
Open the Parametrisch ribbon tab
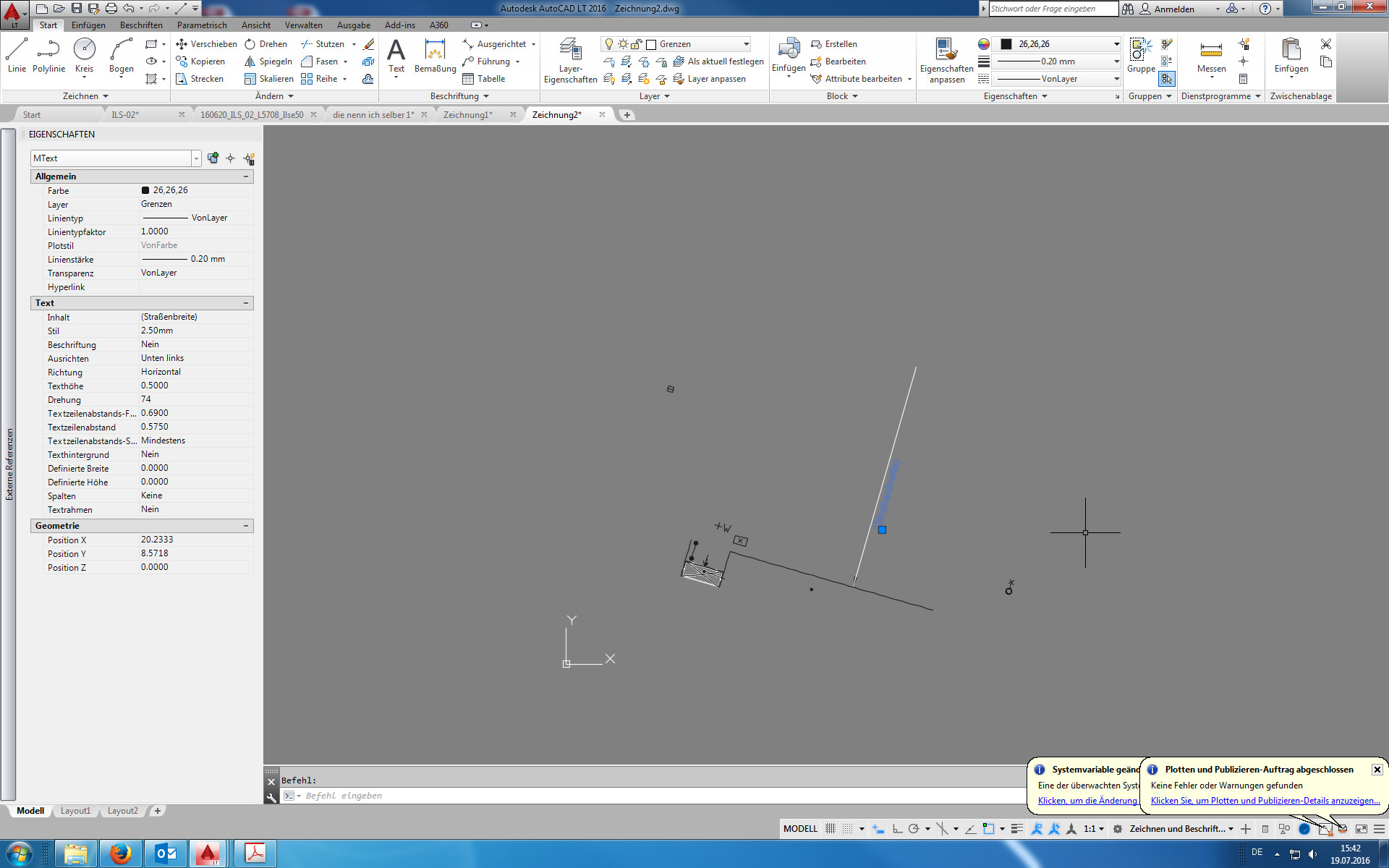tap(202, 25)
